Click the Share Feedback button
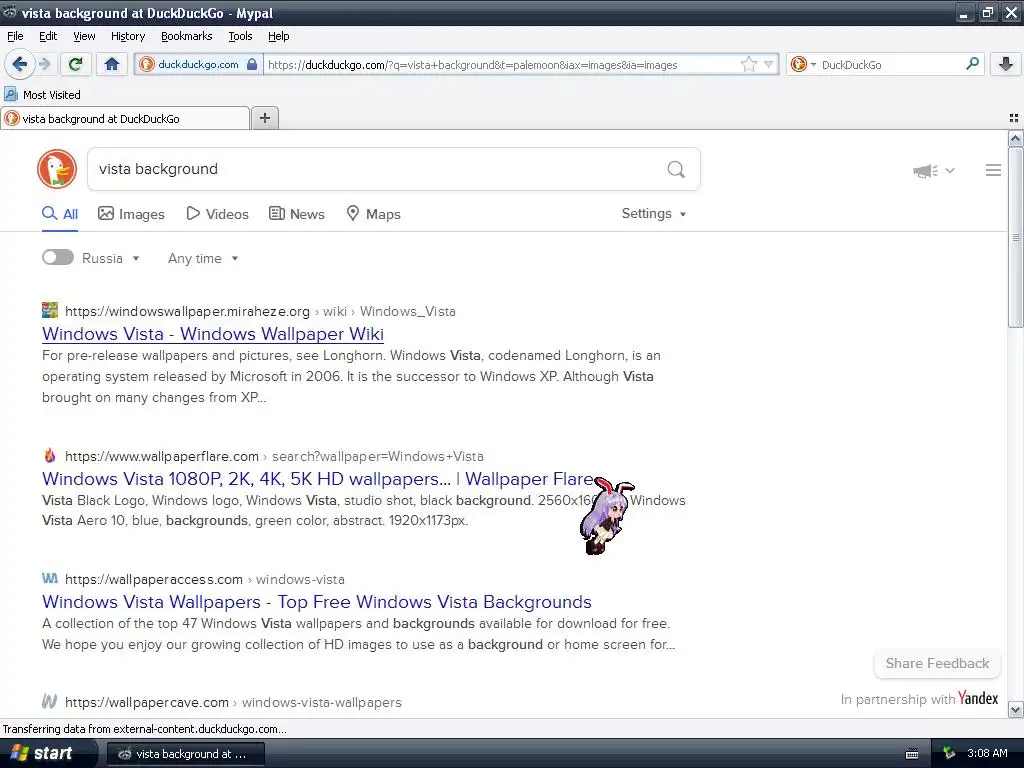Screen dimensions: 1024x768 (937, 664)
